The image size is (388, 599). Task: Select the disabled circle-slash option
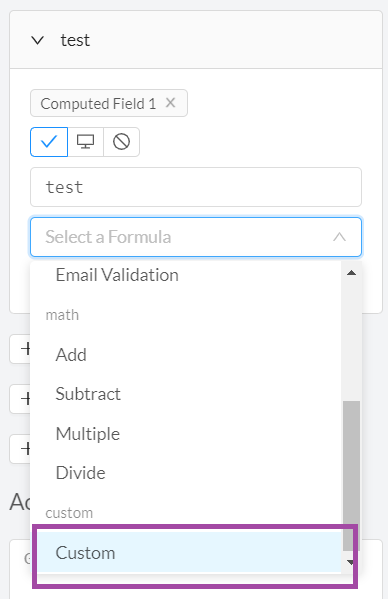tap(121, 142)
